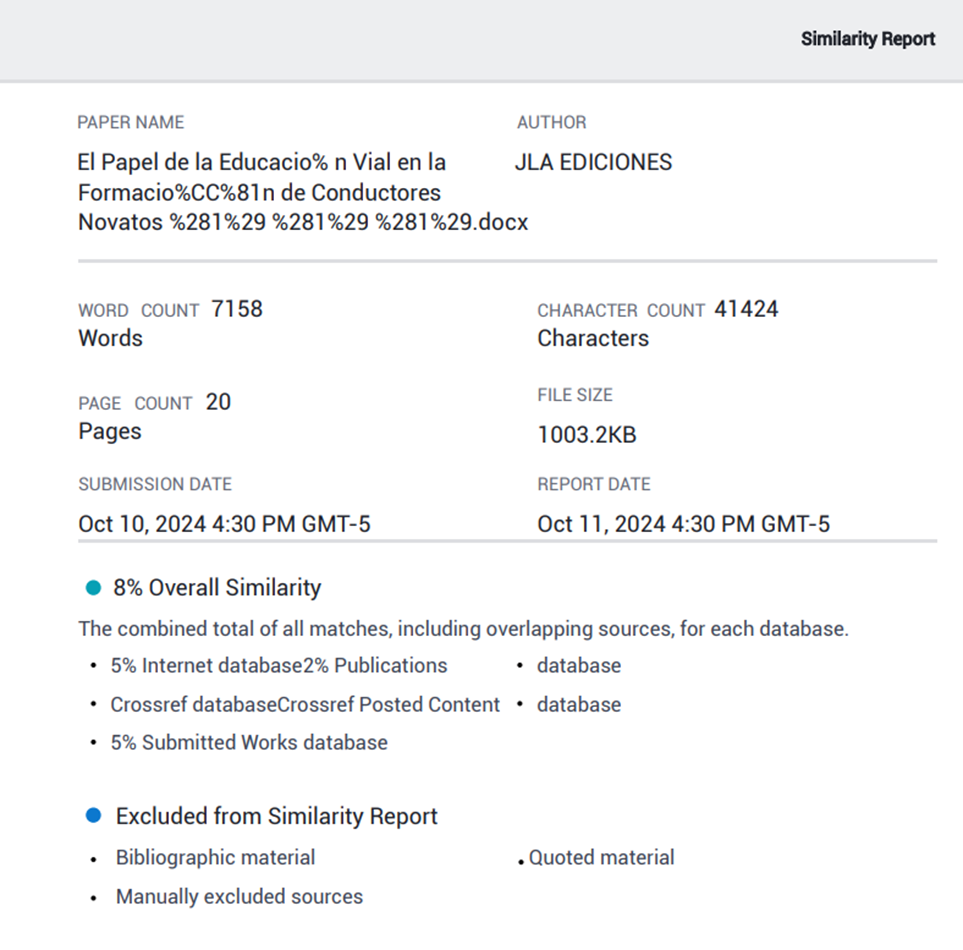The height and width of the screenshot is (950, 963).
Task: Click the 5% Submitted Works database entry
Action: [249, 743]
